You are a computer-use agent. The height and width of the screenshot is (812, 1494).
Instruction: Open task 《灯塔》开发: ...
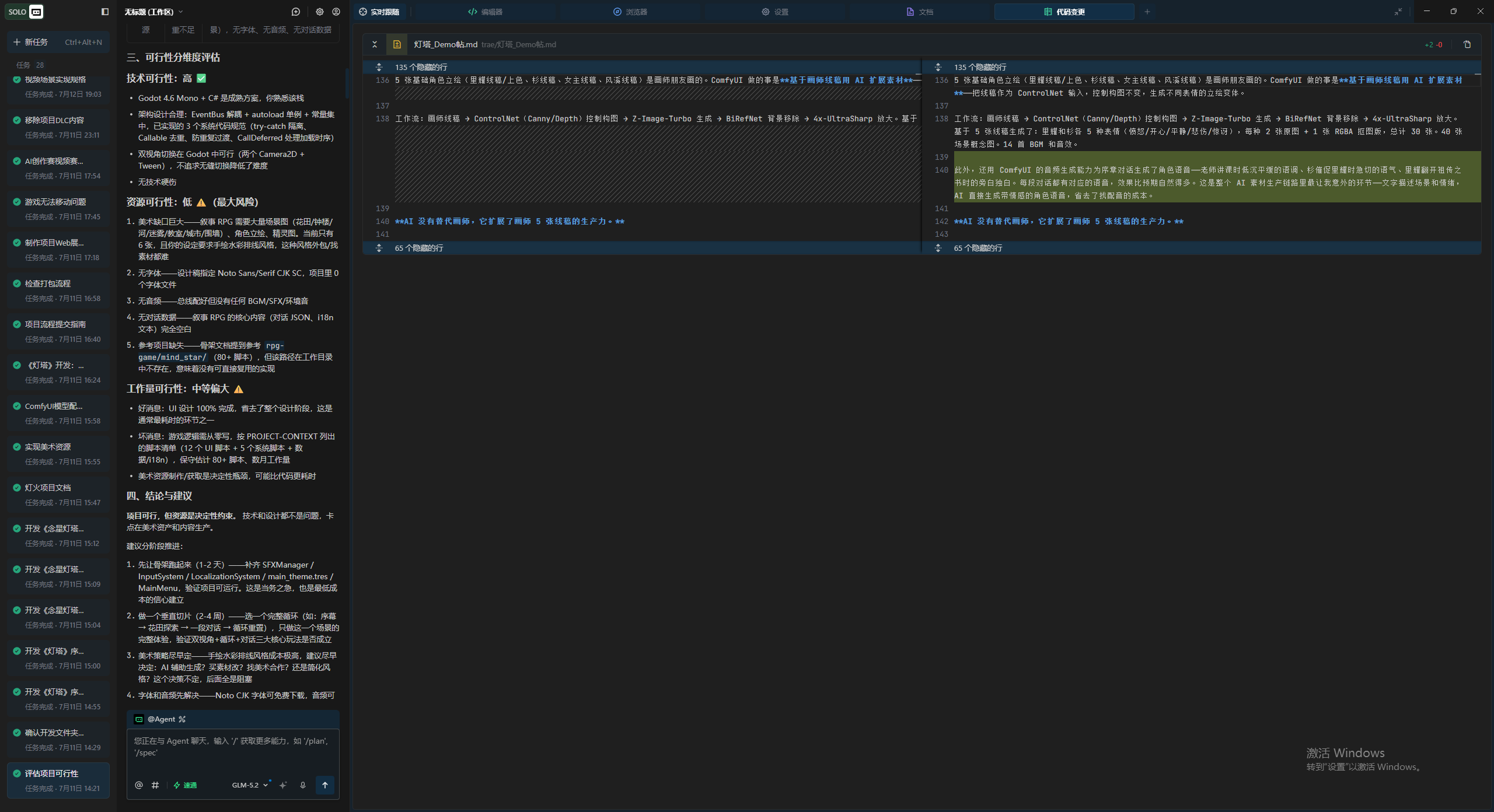[58, 372]
